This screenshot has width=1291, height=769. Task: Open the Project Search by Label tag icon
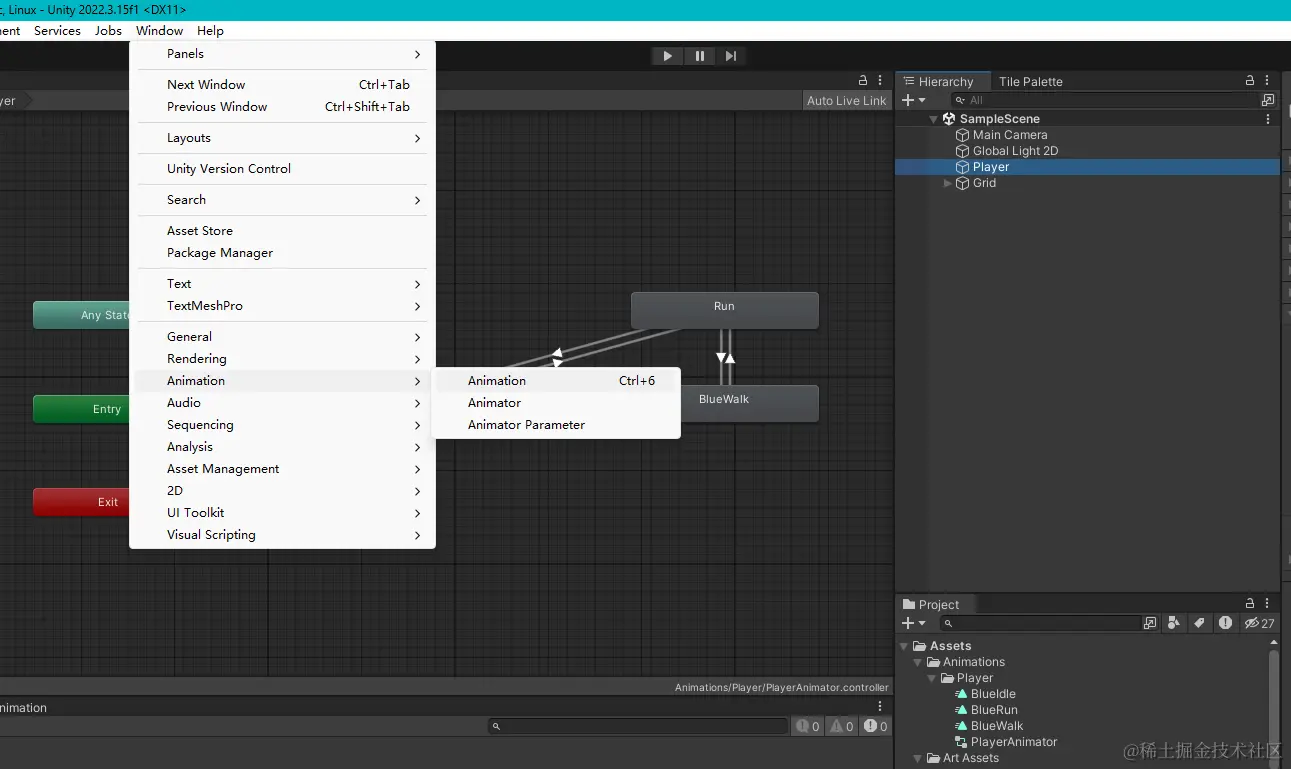pyautogui.click(x=1199, y=623)
